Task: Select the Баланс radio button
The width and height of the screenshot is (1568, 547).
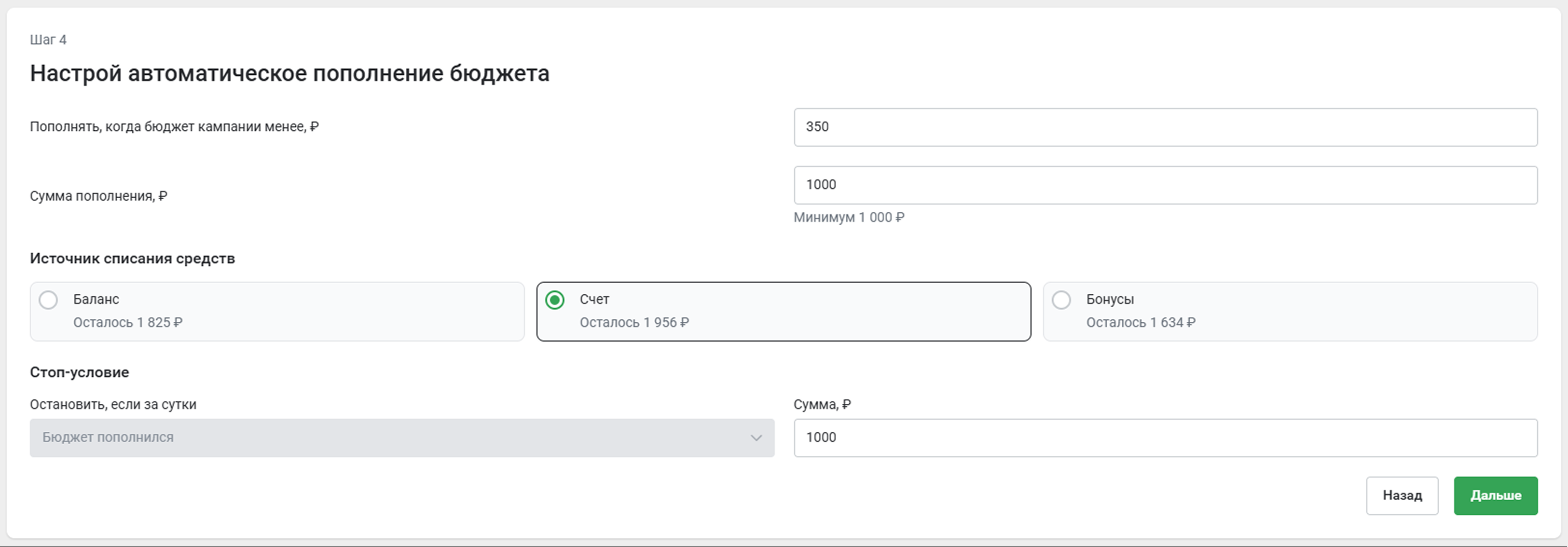Action: [48, 300]
